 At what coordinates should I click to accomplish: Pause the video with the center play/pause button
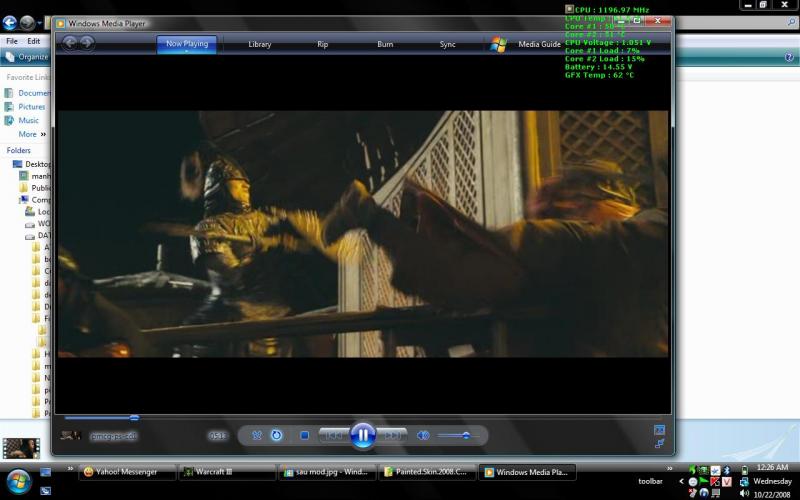point(363,435)
